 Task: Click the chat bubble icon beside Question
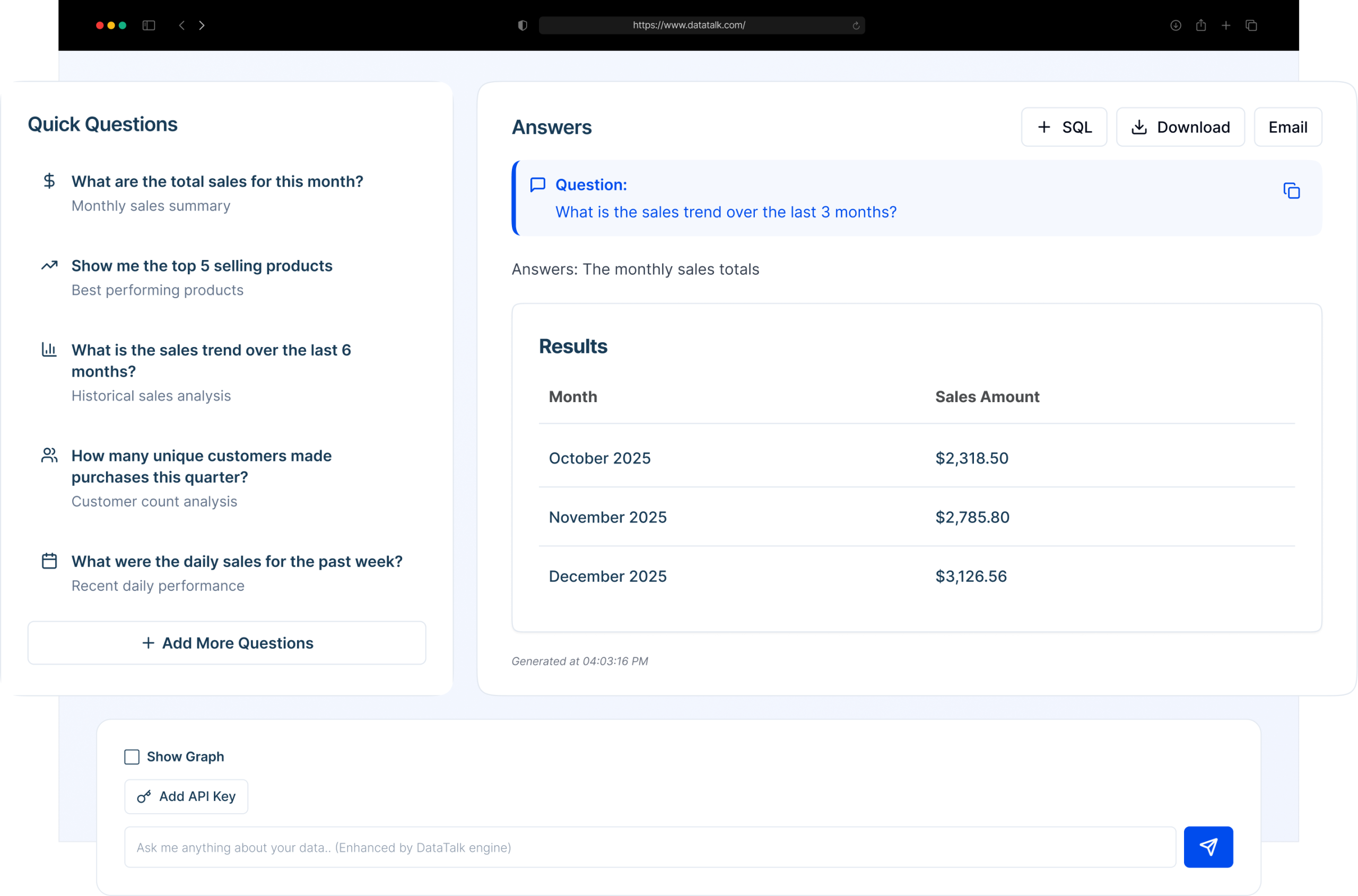(x=537, y=185)
